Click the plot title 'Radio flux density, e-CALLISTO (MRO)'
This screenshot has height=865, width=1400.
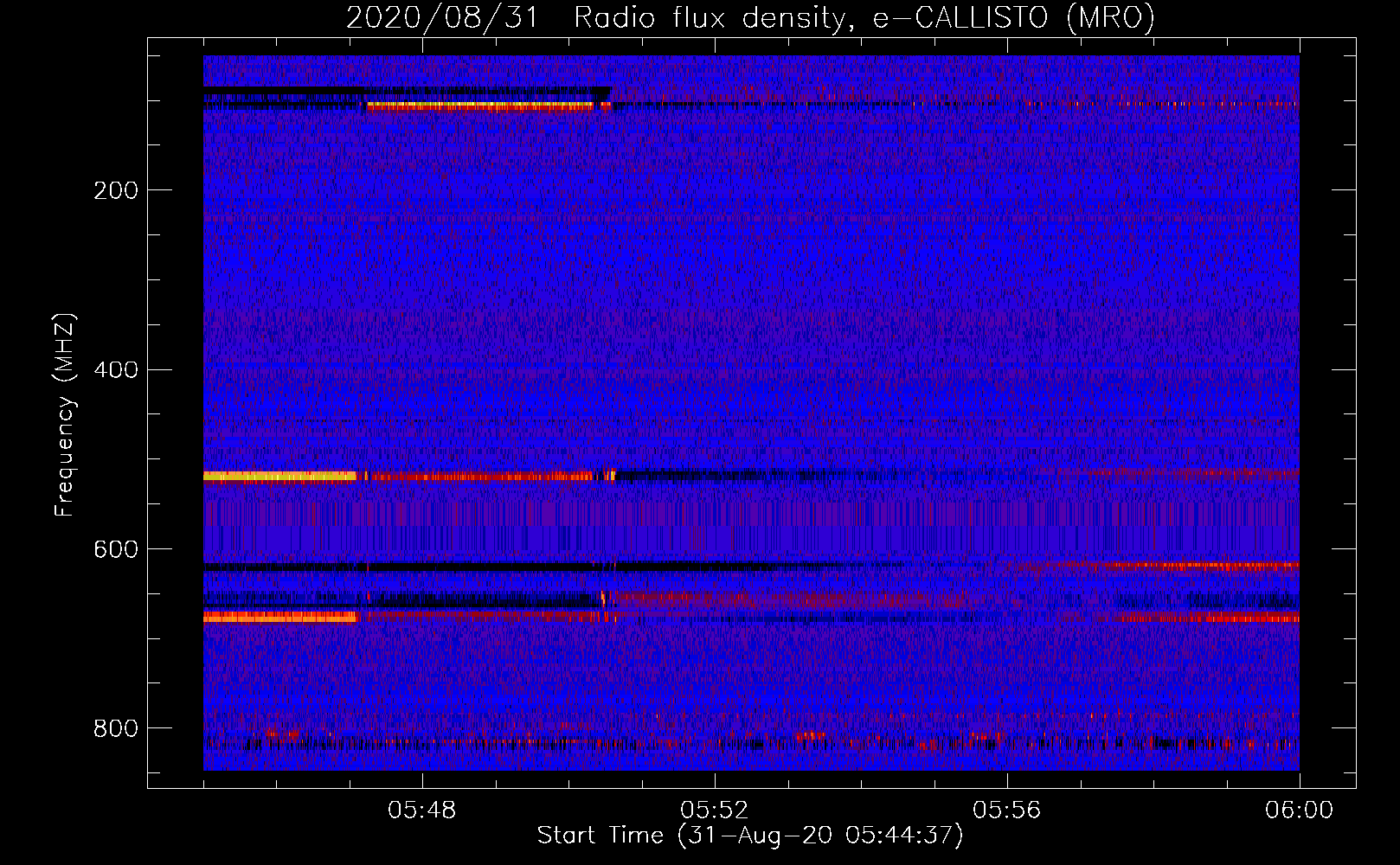864,18
